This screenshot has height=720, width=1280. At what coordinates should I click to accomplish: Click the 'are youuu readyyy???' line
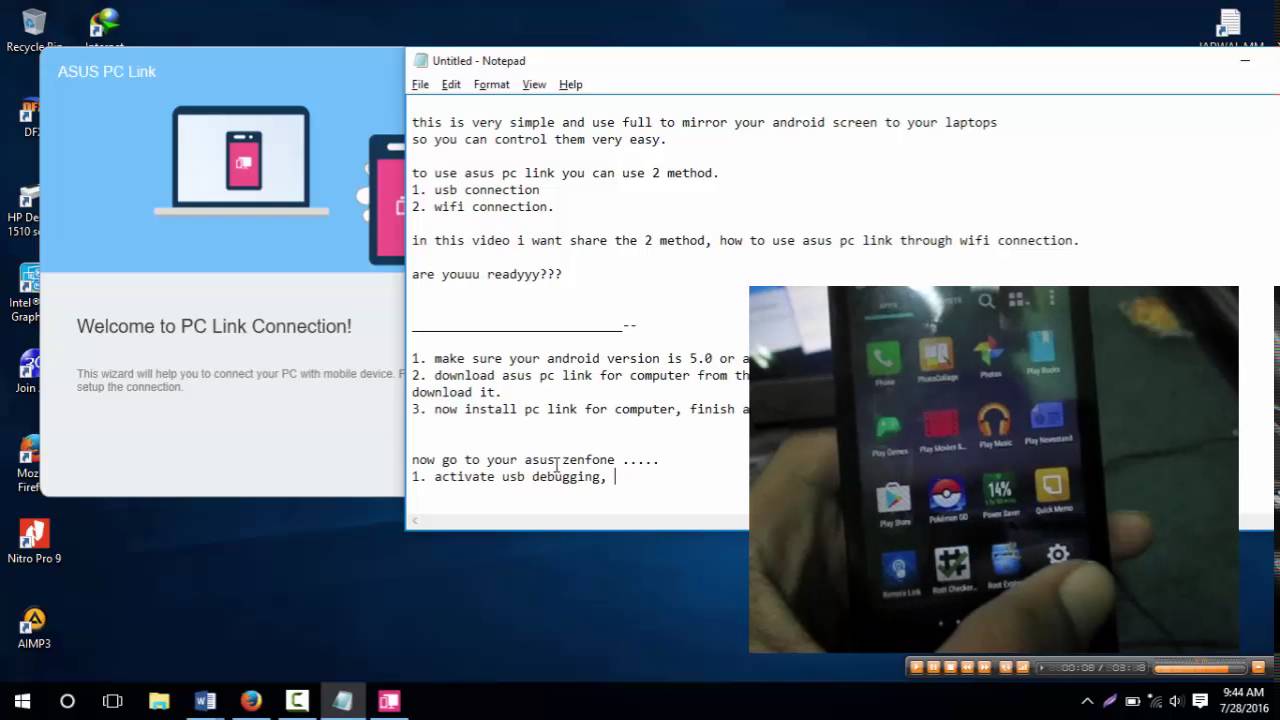click(487, 274)
